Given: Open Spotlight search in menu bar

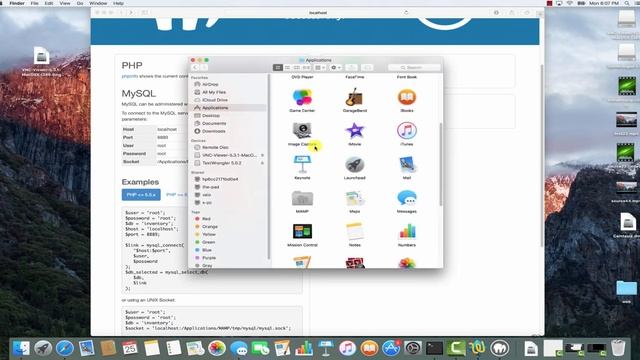Looking at the screenshot, I should 627,3.
